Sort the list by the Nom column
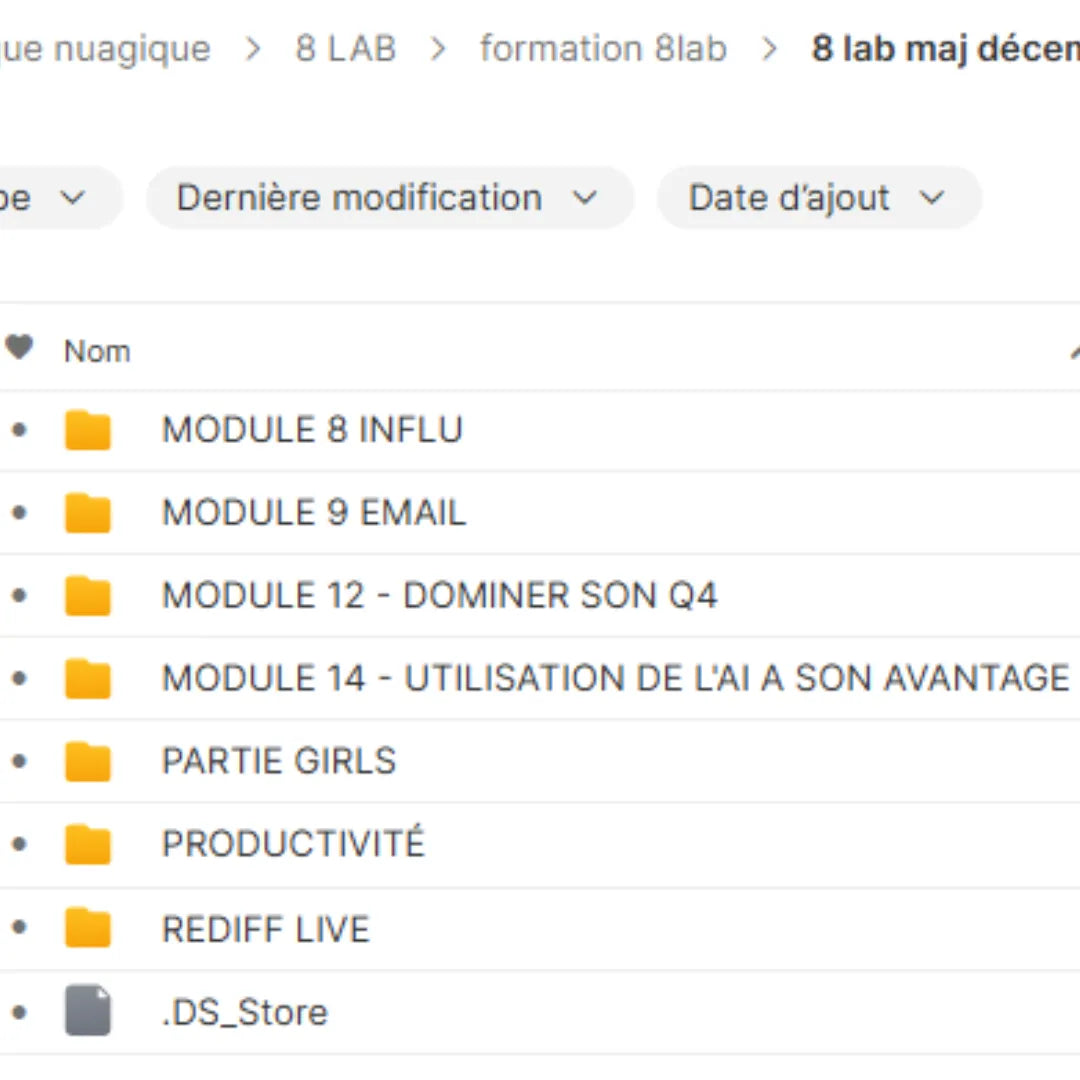 point(97,351)
